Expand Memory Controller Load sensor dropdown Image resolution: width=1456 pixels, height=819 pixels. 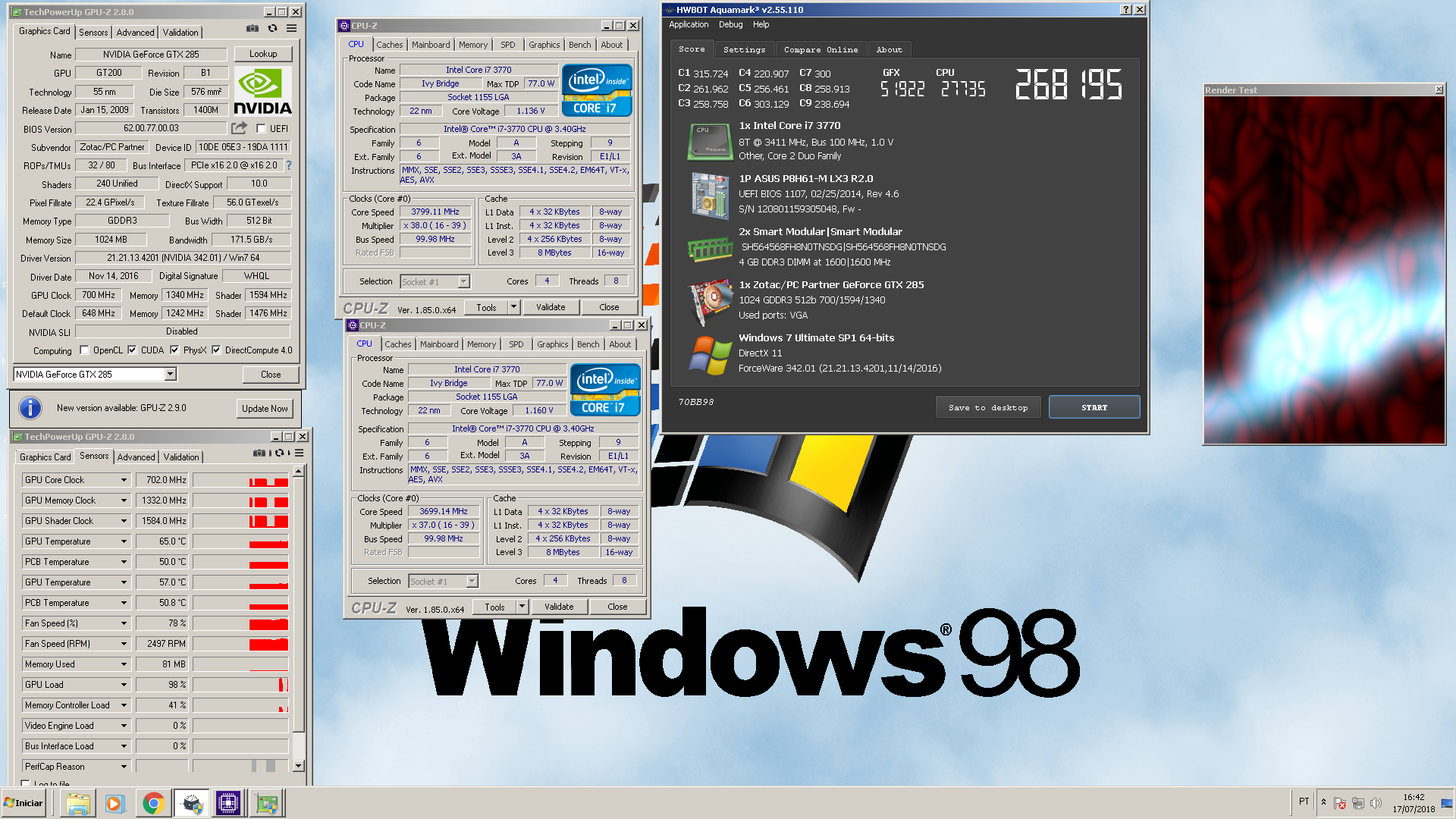click(x=124, y=705)
